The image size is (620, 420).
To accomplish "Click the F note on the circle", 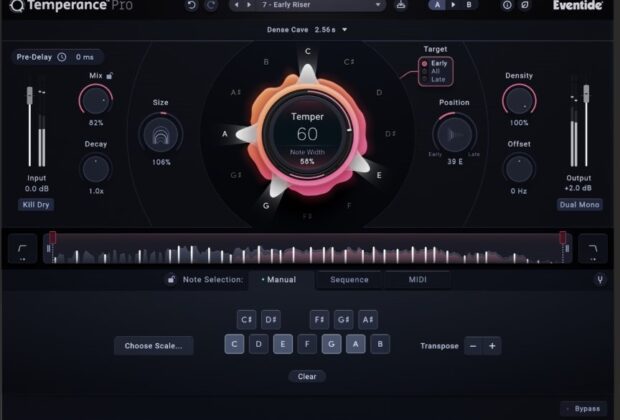I will point(349,205).
